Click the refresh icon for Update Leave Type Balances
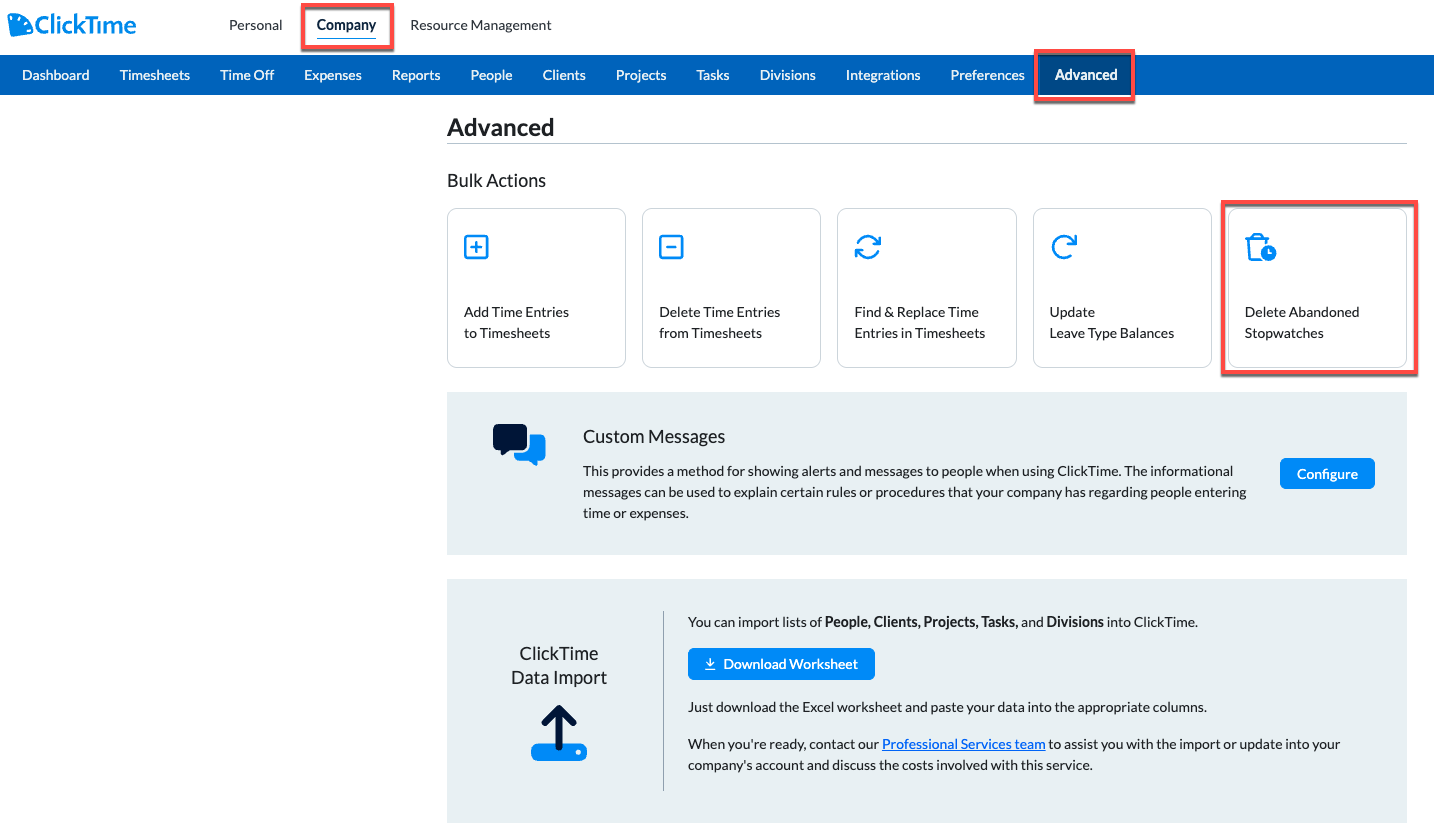Screen dimensions: 1434x840 coord(1063,247)
